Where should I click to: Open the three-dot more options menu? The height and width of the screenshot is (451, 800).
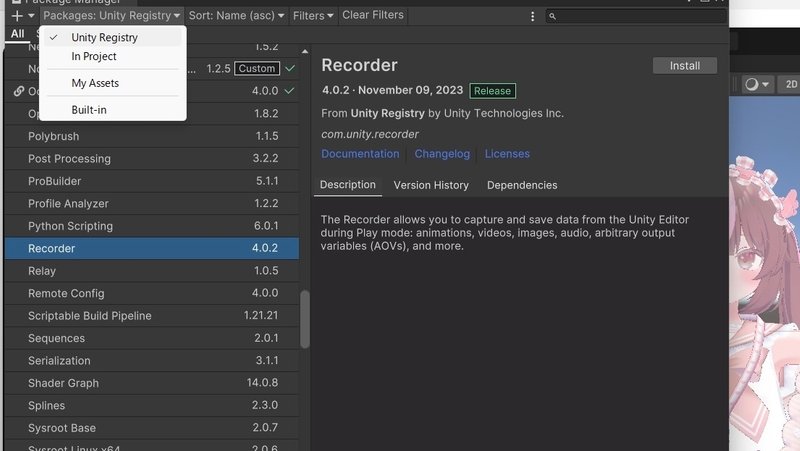click(533, 16)
